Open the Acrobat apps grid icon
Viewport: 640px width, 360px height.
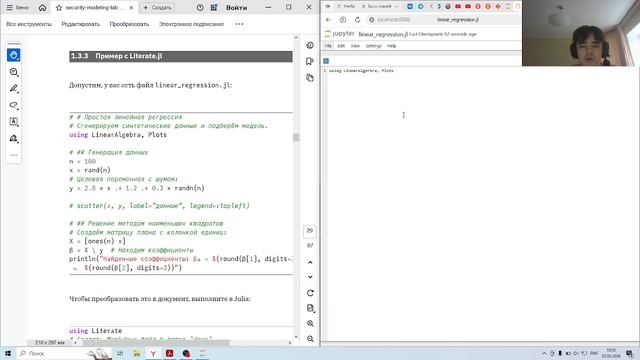click(x=214, y=8)
